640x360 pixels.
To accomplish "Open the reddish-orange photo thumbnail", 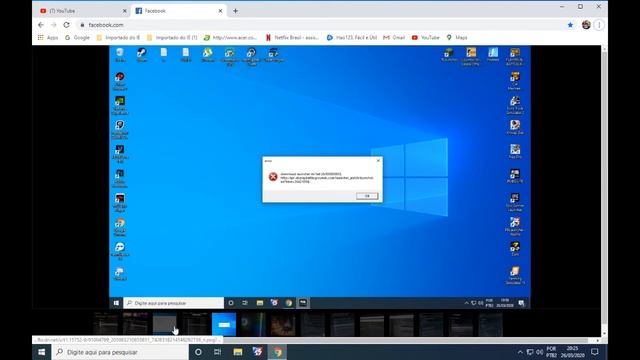I will click(x=283, y=324).
